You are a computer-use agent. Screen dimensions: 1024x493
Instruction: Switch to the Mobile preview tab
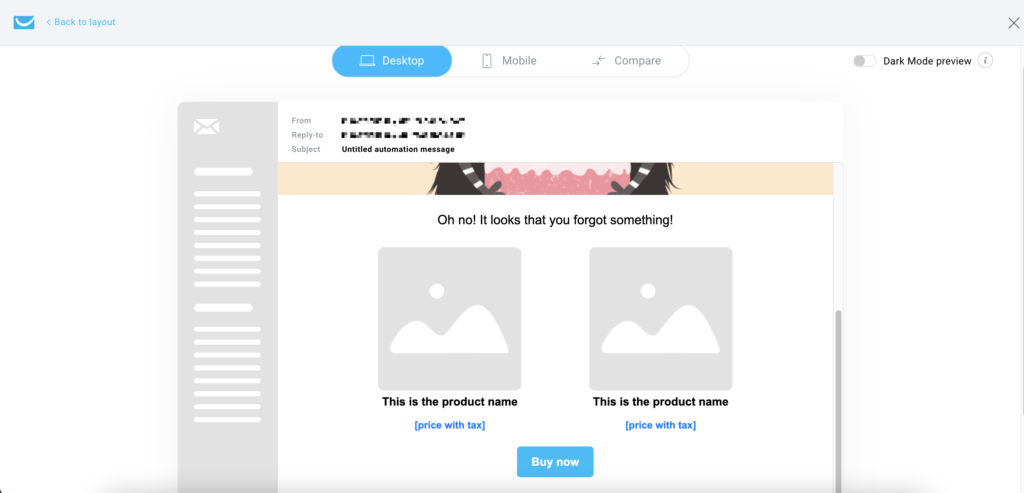click(x=509, y=61)
